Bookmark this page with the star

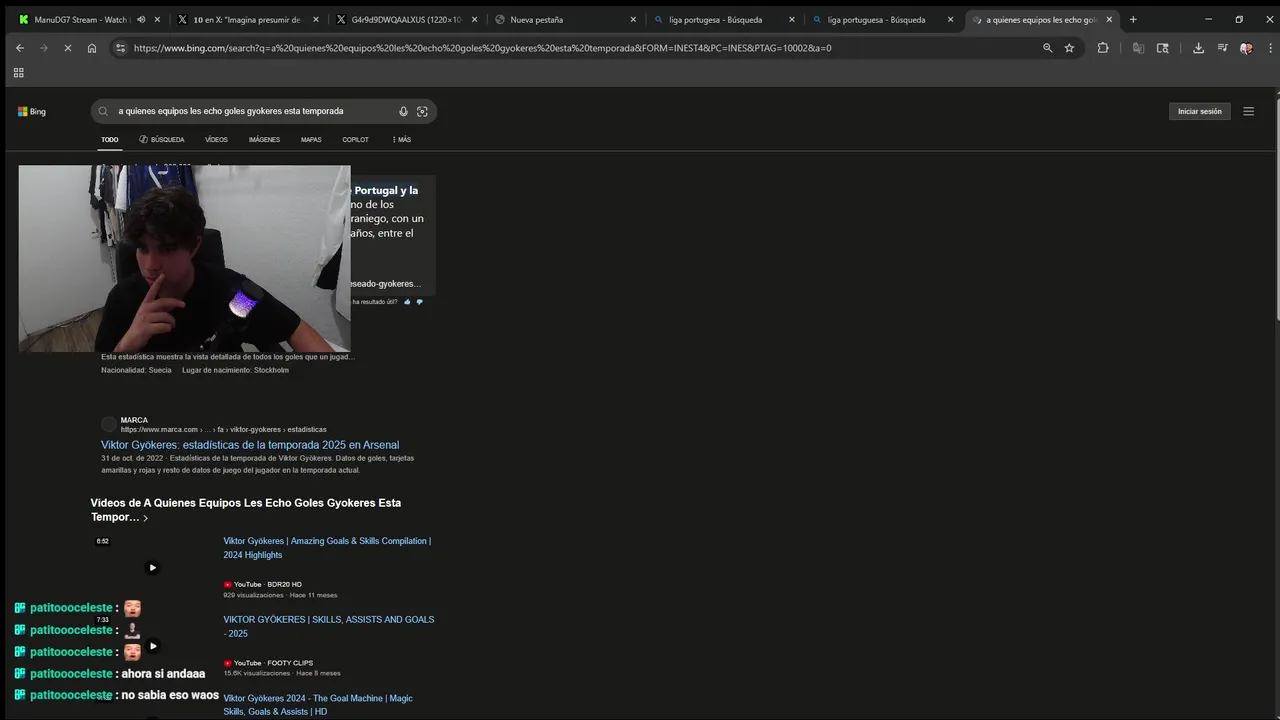tap(1069, 48)
